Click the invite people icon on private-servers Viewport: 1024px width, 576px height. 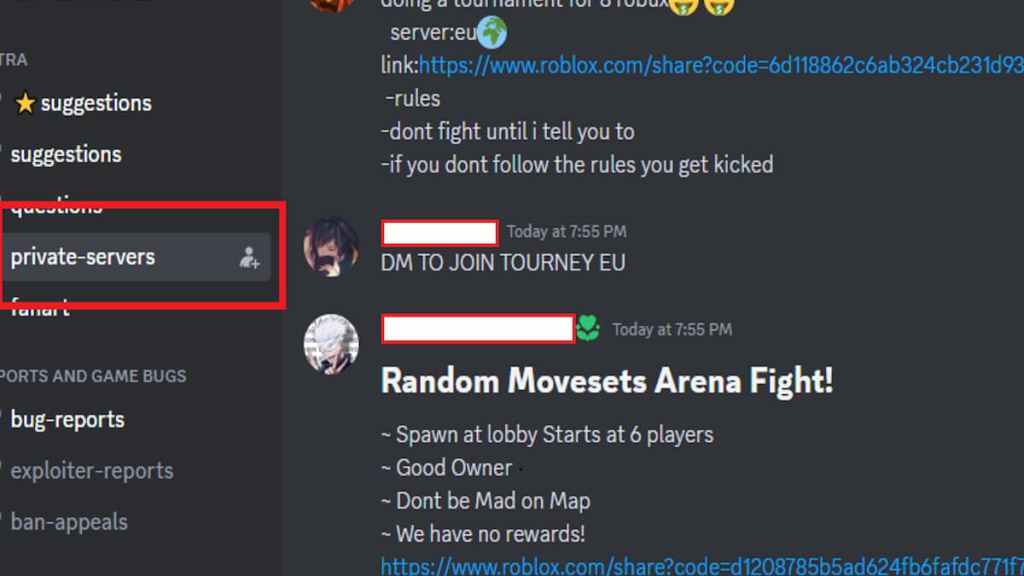point(249,258)
